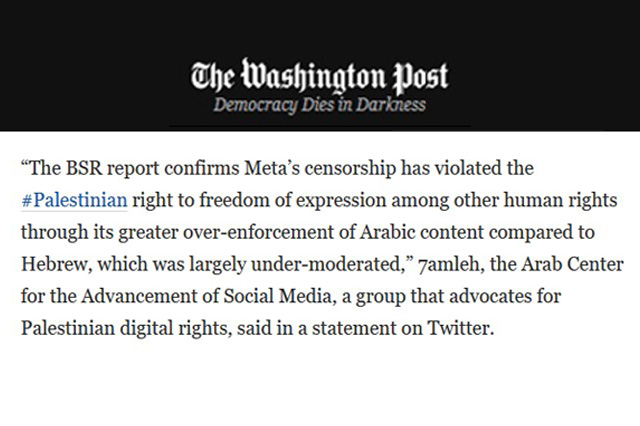Open the #Palestinian hashtag link
640x426 pixels.
click(x=74, y=200)
